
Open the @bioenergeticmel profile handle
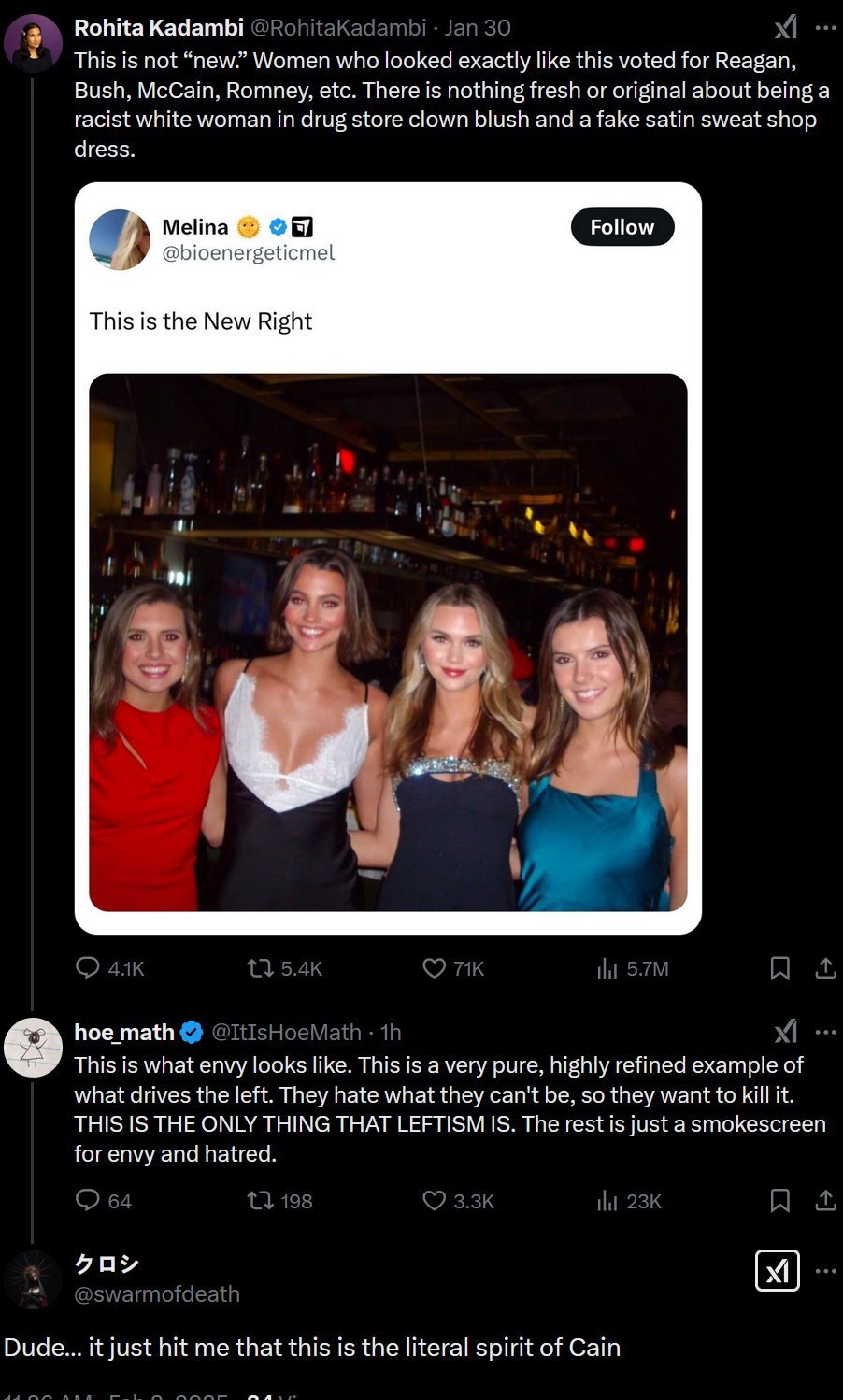pos(248,253)
